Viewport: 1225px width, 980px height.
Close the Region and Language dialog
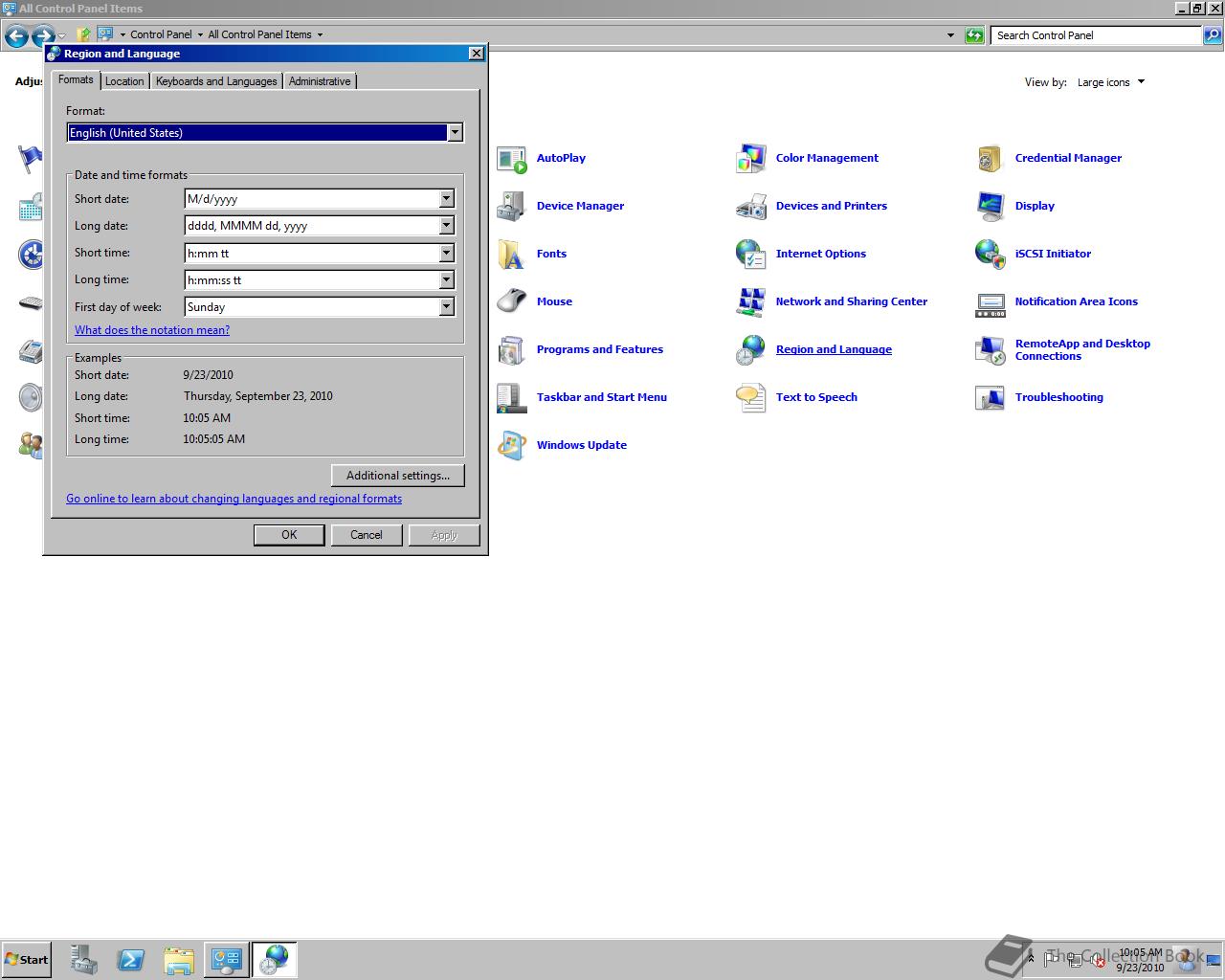click(477, 54)
